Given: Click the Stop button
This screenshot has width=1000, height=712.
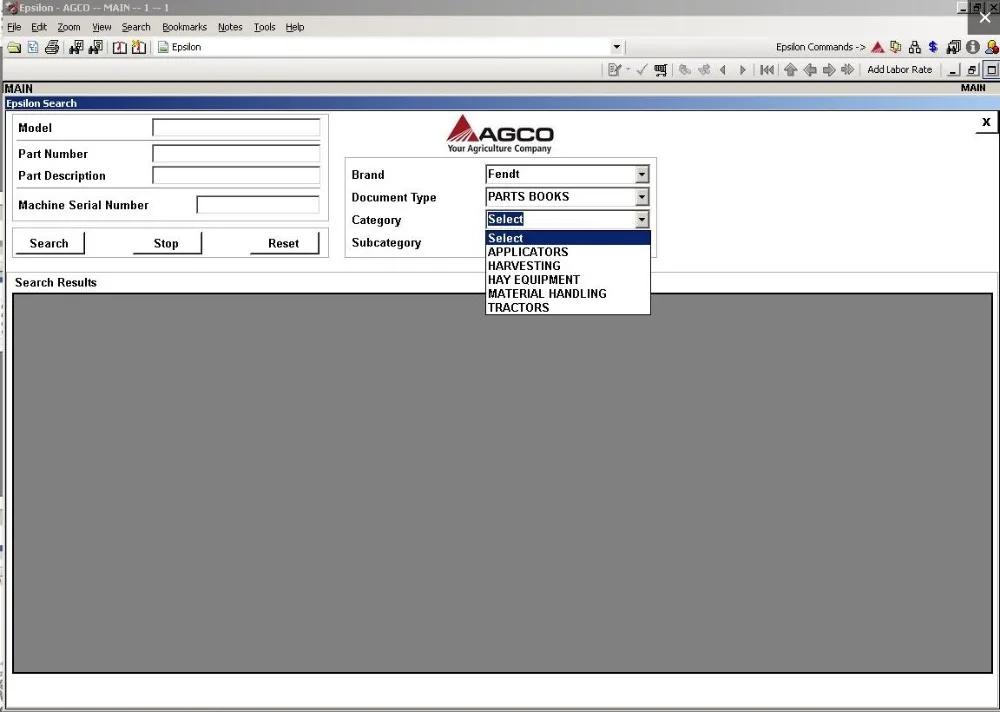Looking at the screenshot, I should click(166, 243).
